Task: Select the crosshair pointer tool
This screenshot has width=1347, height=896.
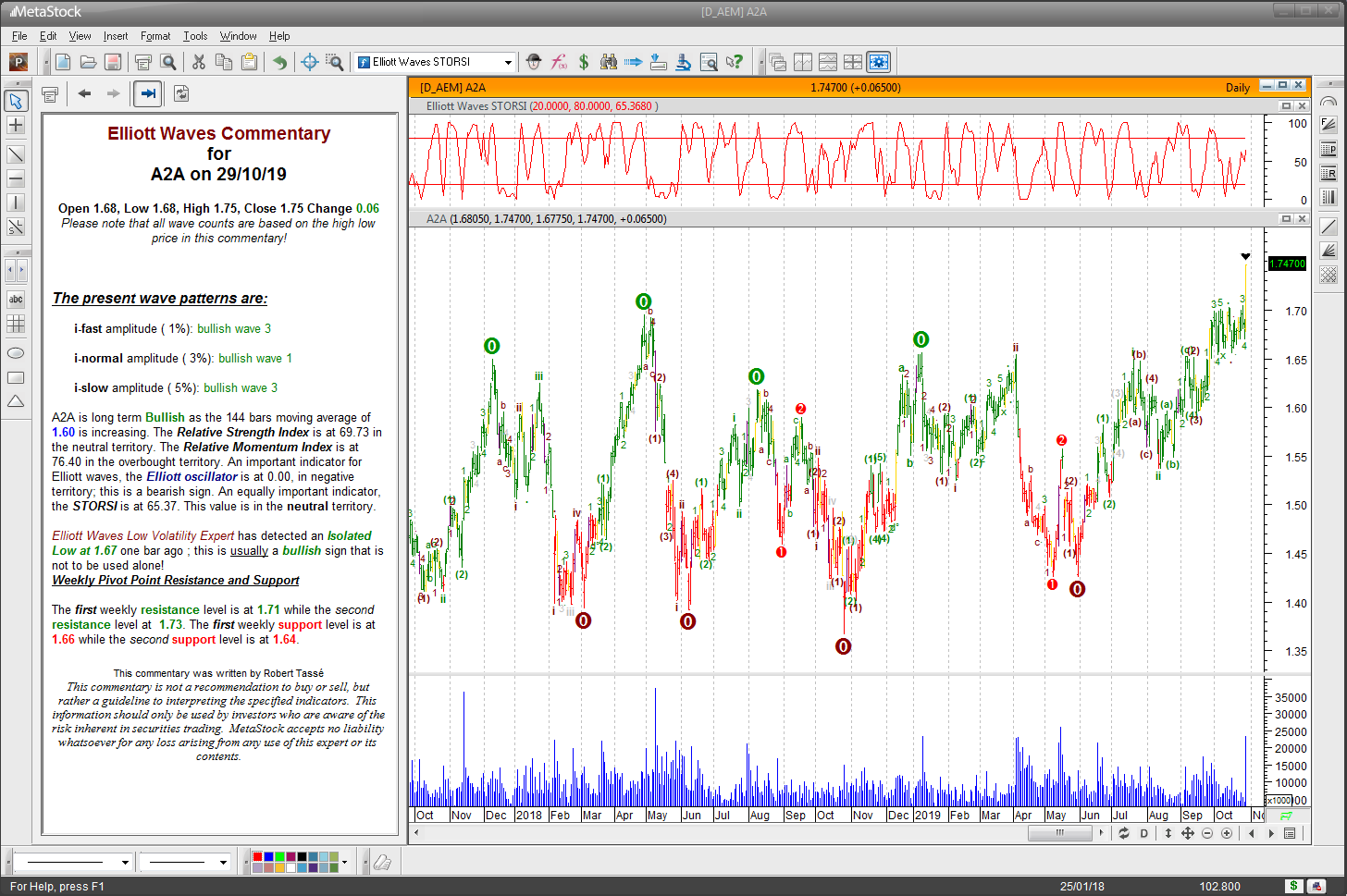Action: (x=310, y=62)
